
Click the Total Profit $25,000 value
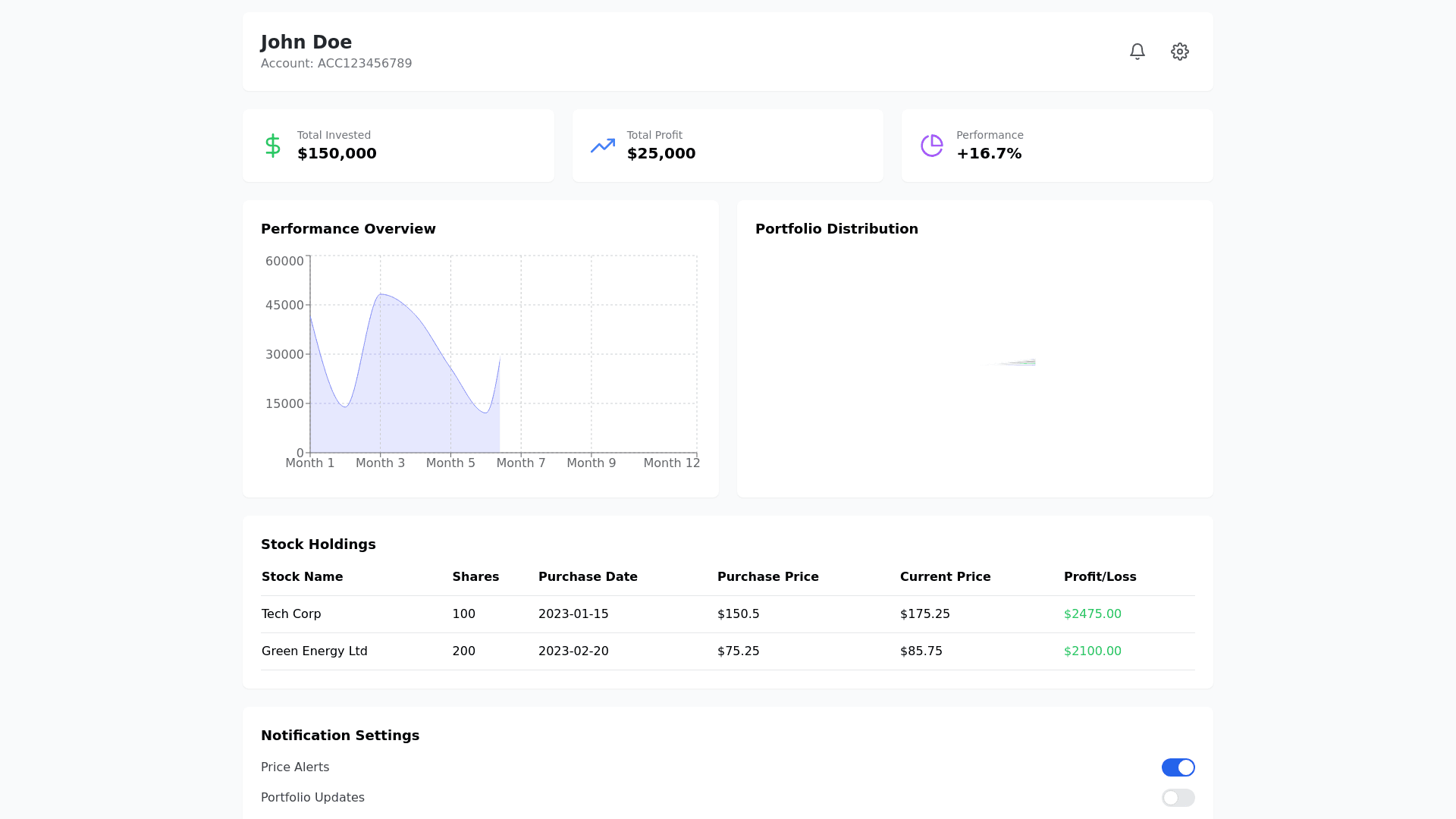coord(661,154)
